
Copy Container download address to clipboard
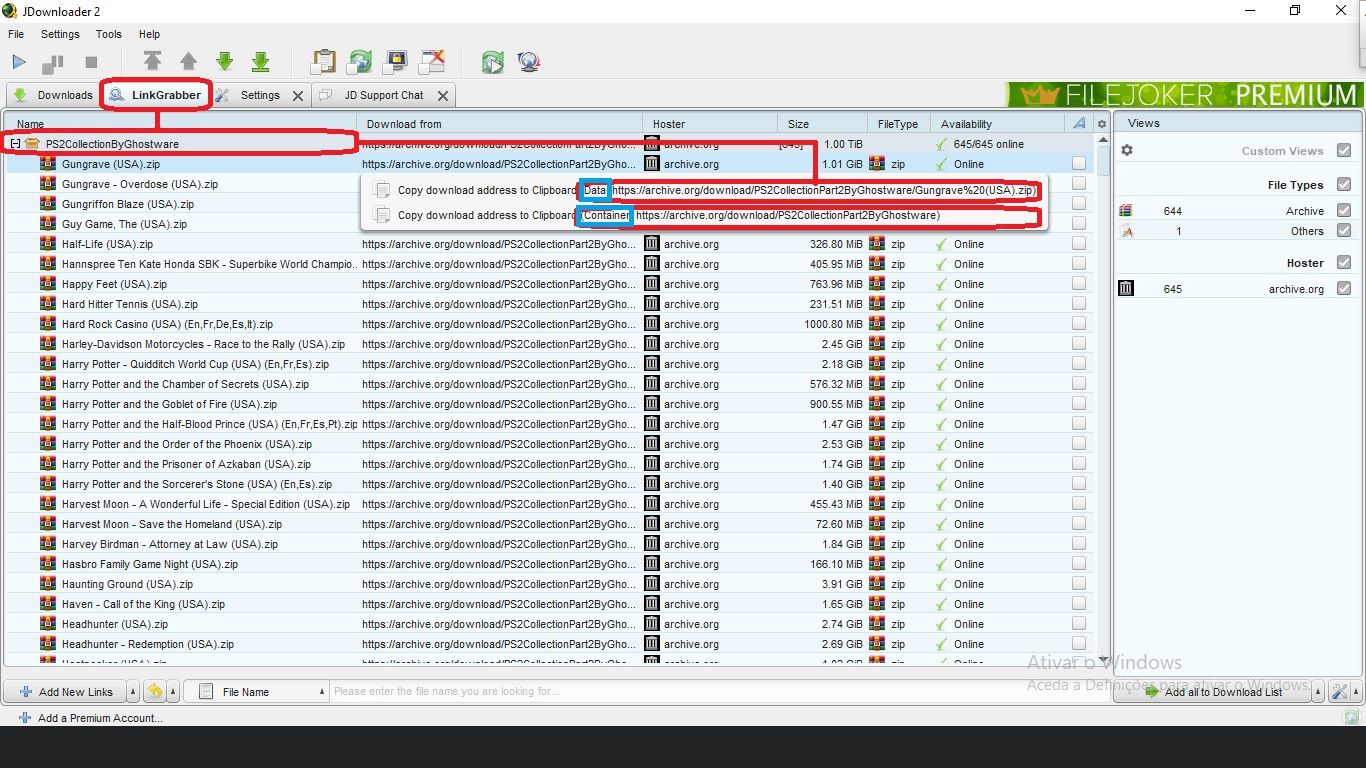704,215
